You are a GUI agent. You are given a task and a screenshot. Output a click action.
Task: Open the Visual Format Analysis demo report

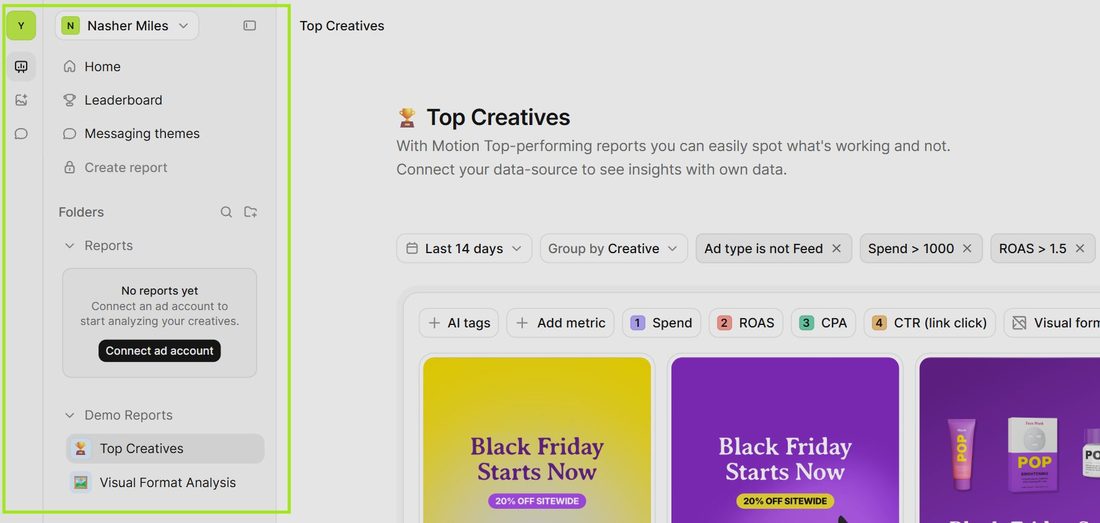(166, 482)
